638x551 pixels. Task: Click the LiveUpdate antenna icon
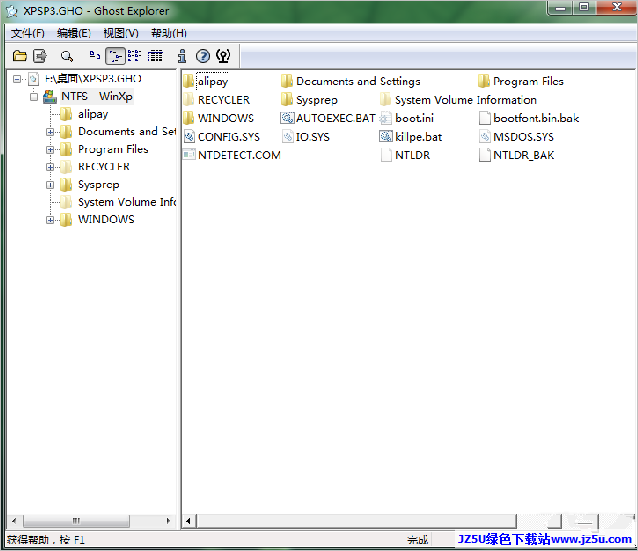tap(223, 56)
